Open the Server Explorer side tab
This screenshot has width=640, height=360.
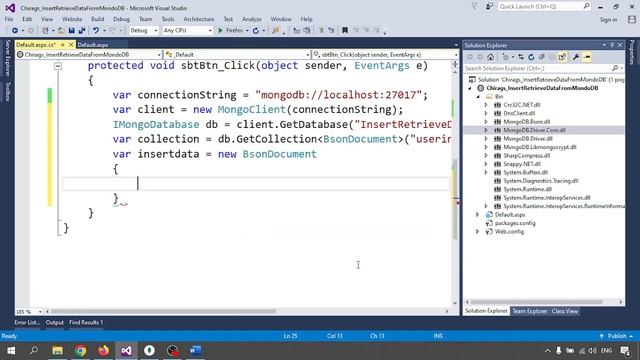tap(7, 58)
